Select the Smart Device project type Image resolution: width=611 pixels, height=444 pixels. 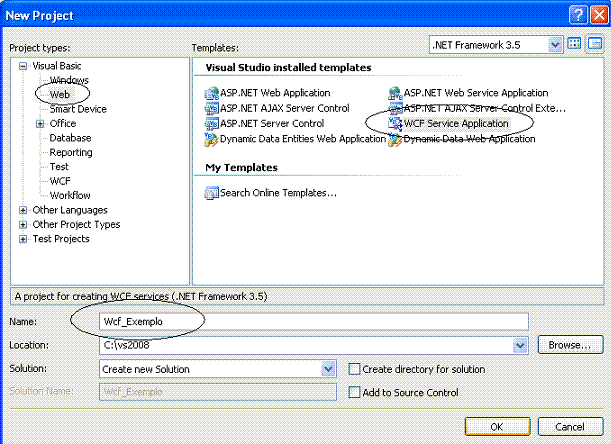coord(78,109)
